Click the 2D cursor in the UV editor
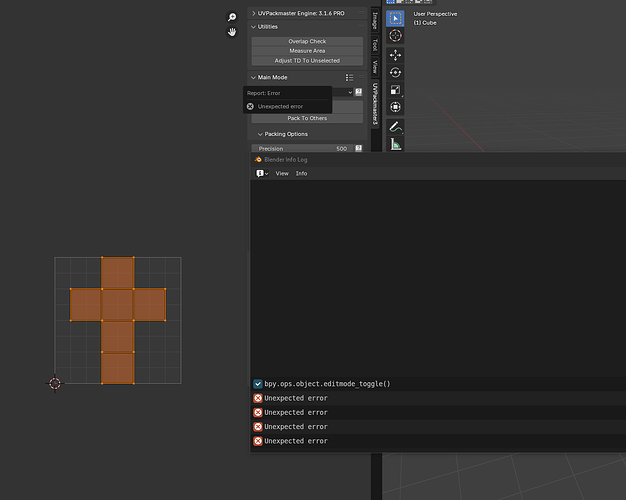Image resolution: width=626 pixels, height=500 pixels. coord(55,383)
